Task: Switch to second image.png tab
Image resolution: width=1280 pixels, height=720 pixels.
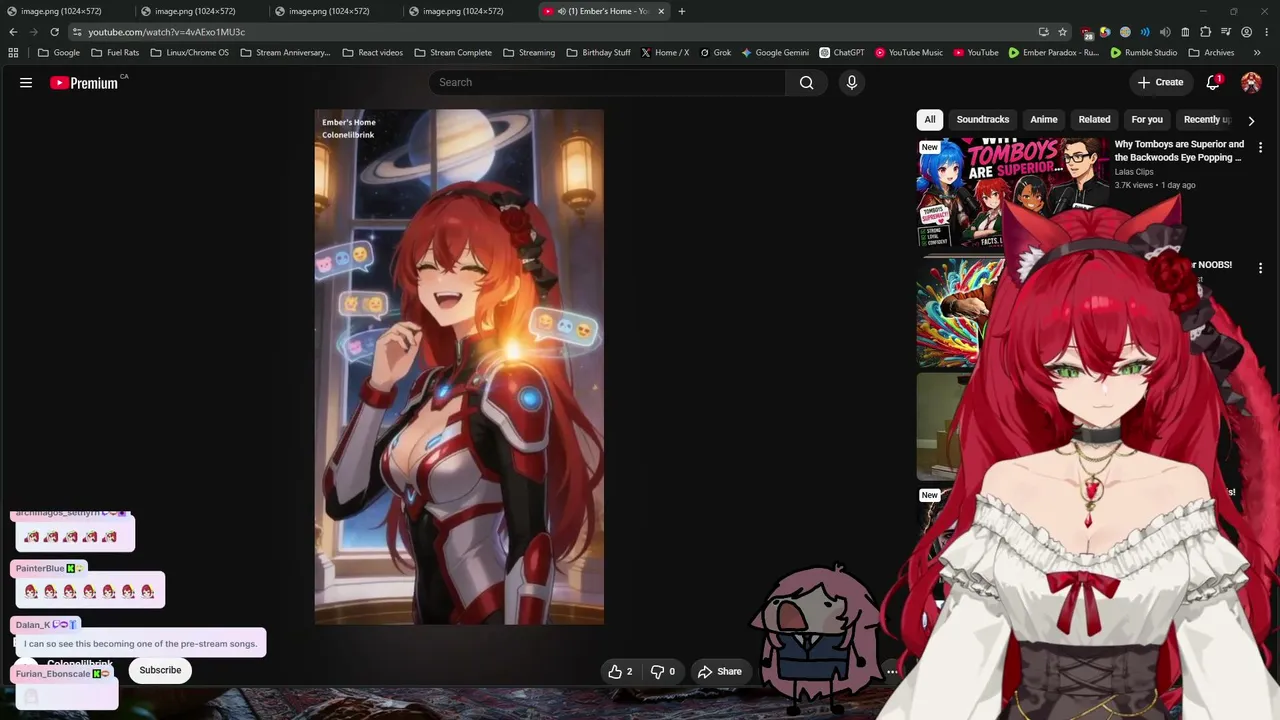Action: 196,11
